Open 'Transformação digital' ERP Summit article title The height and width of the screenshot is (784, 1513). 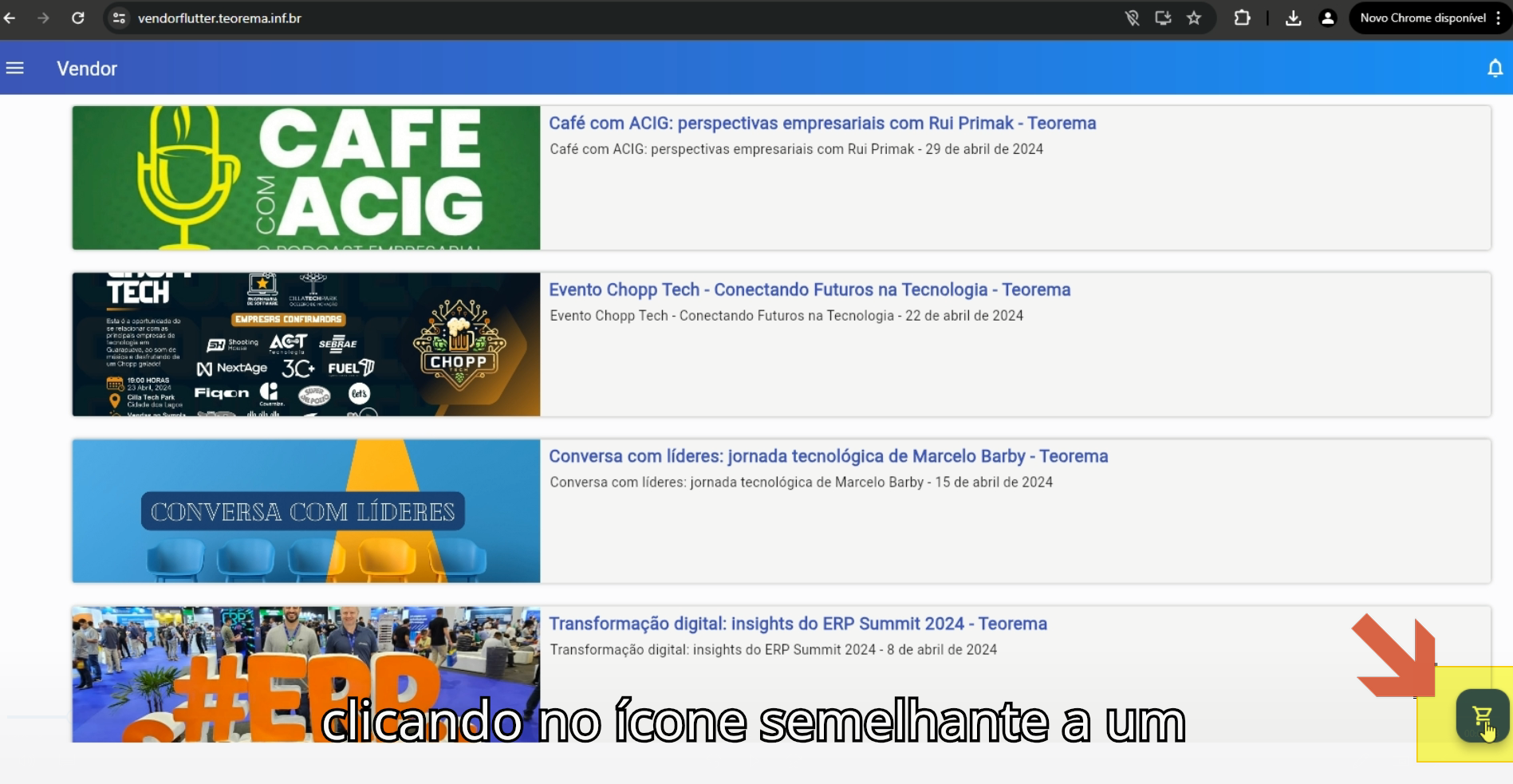[x=798, y=624]
